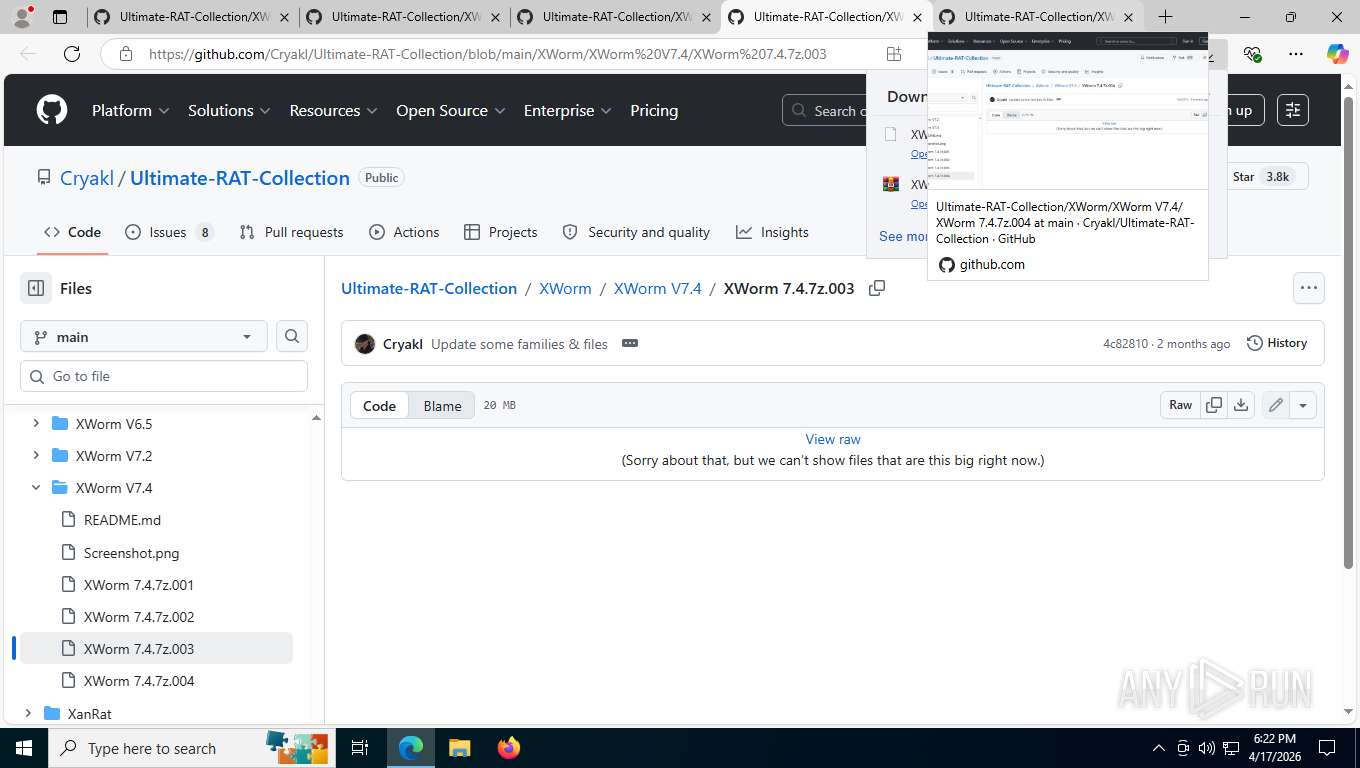Viewport: 1360px width, 768px height.
Task: Open the Enterprise menu
Action: click(x=568, y=110)
